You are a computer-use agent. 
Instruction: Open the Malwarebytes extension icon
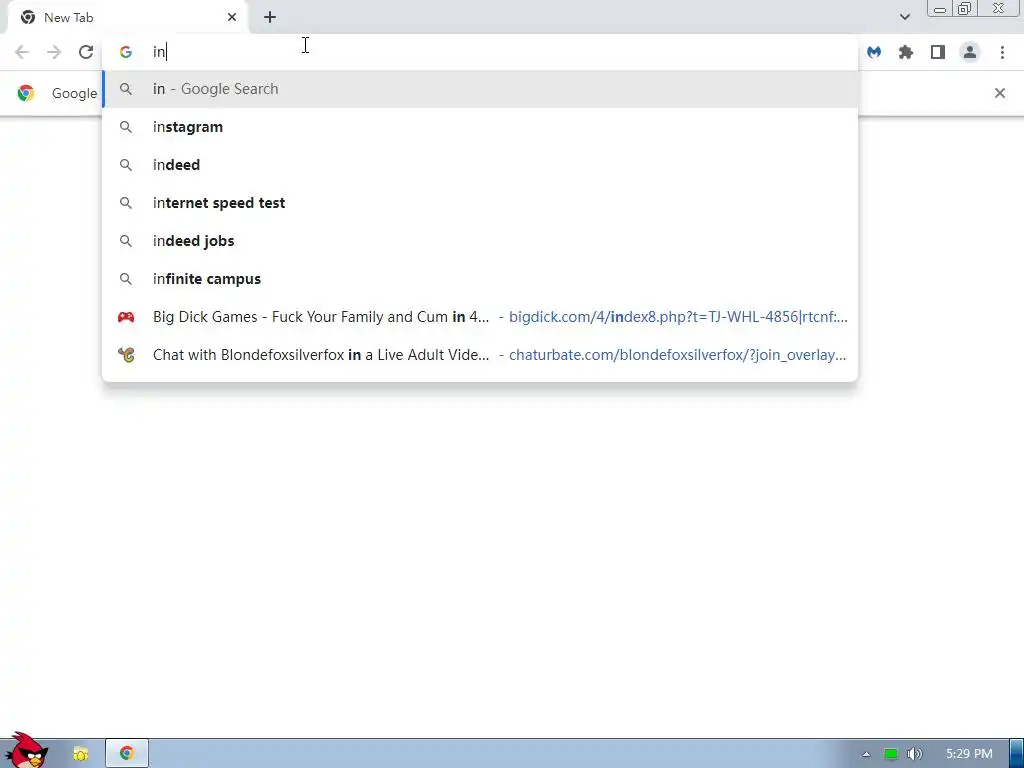[874, 52]
